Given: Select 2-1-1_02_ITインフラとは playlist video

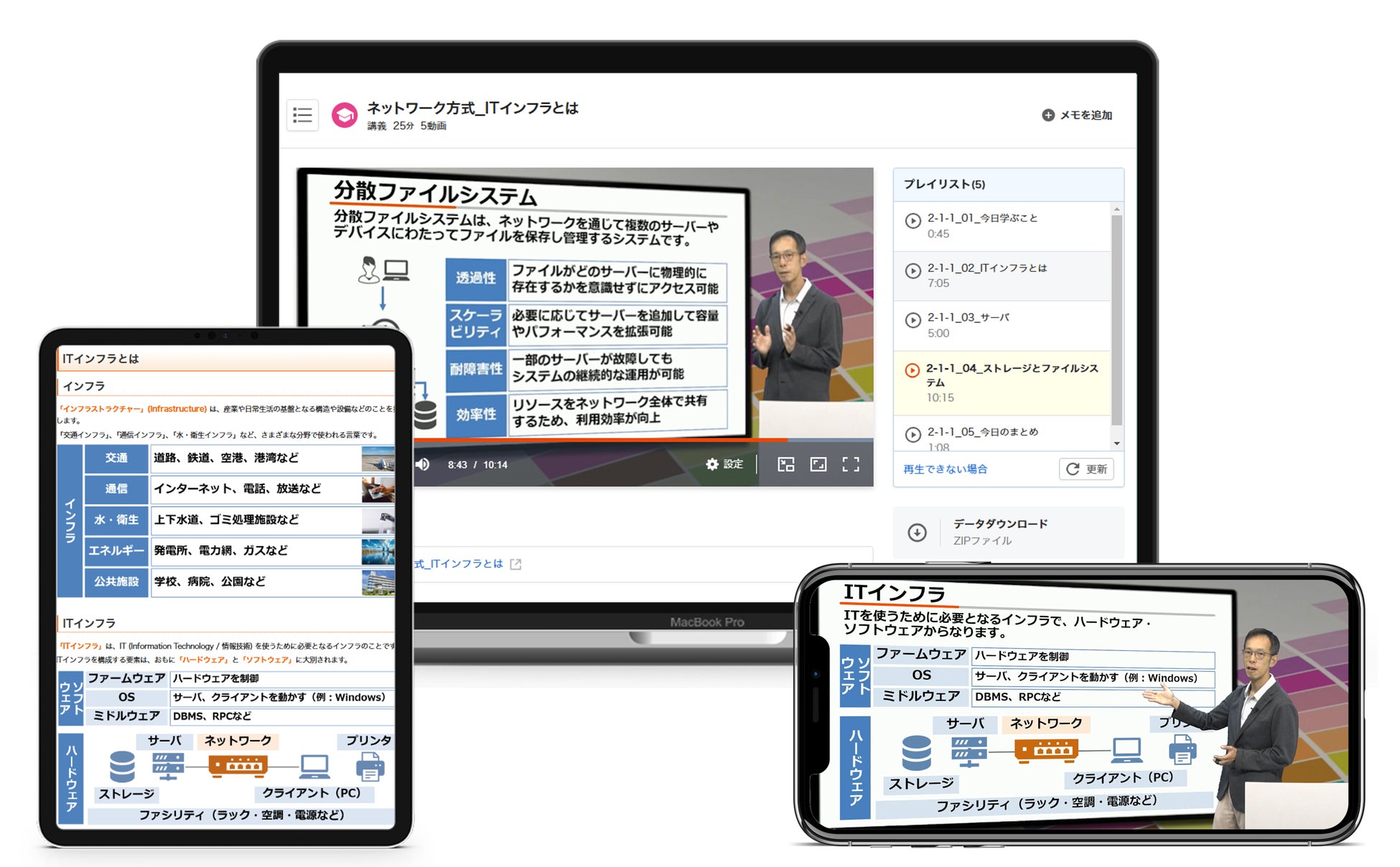Looking at the screenshot, I should coord(986,268).
